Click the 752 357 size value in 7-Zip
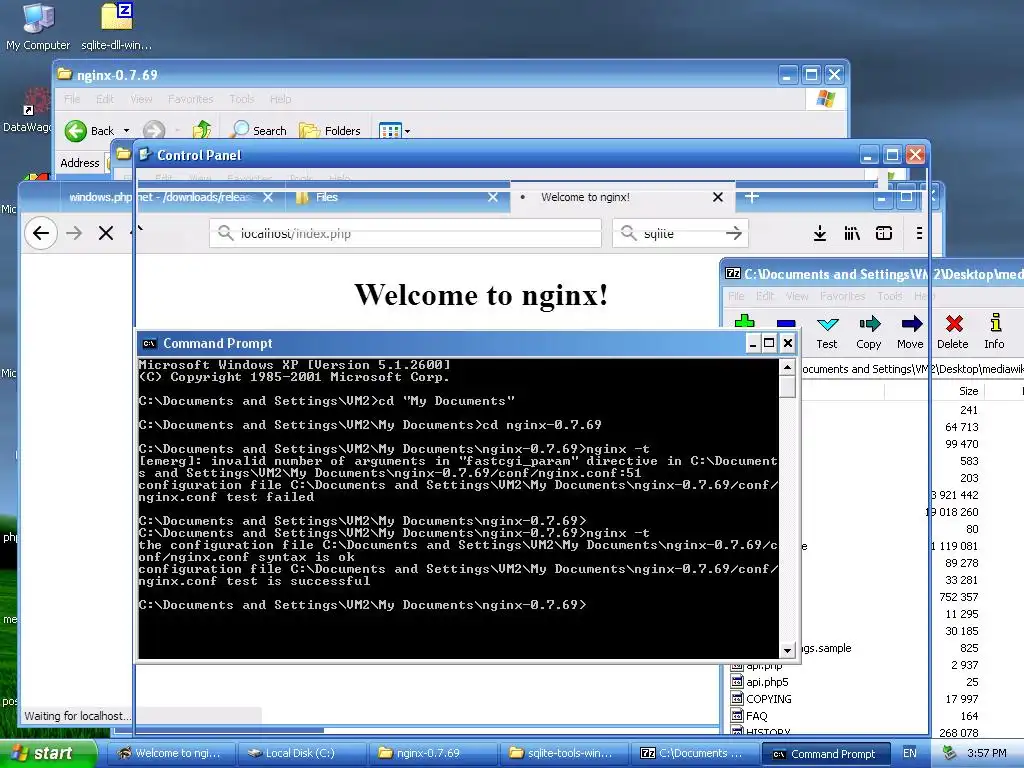Screen dimensions: 1024x768 click(x=958, y=597)
